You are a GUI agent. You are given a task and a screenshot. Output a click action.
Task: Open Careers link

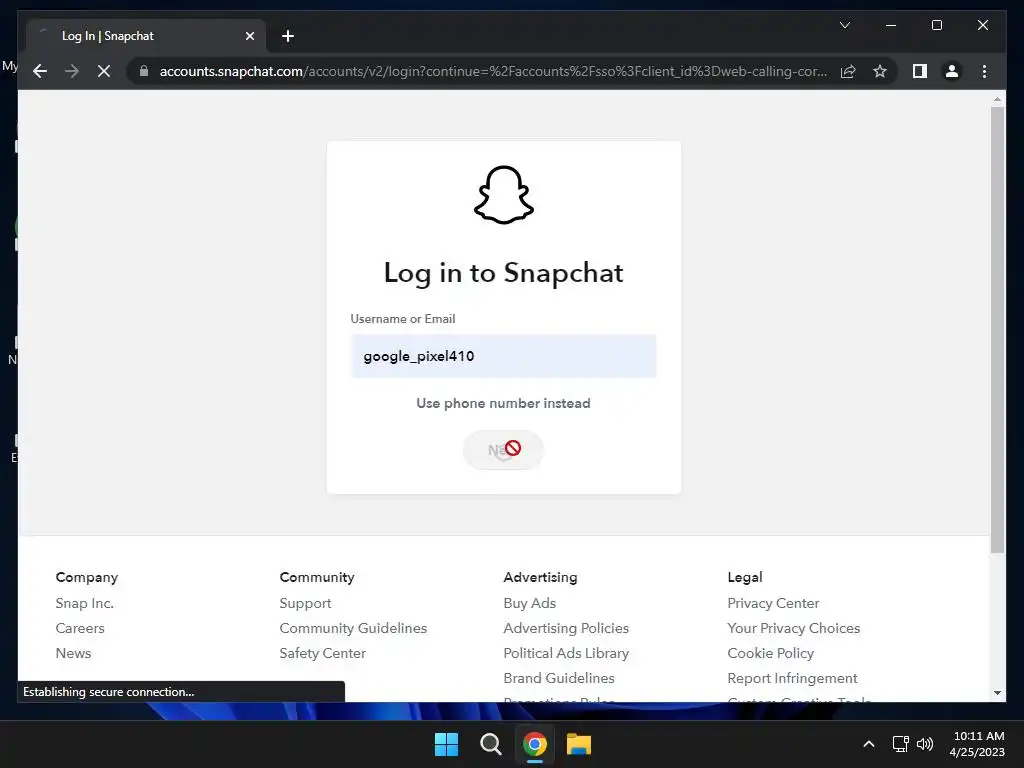click(x=80, y=628)
